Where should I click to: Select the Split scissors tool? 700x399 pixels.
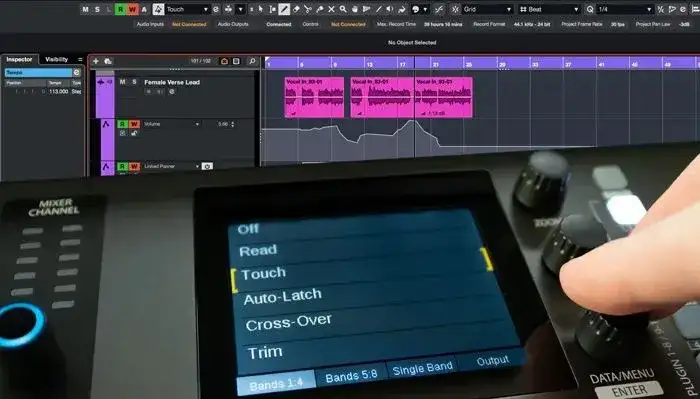tap(308, 9)
